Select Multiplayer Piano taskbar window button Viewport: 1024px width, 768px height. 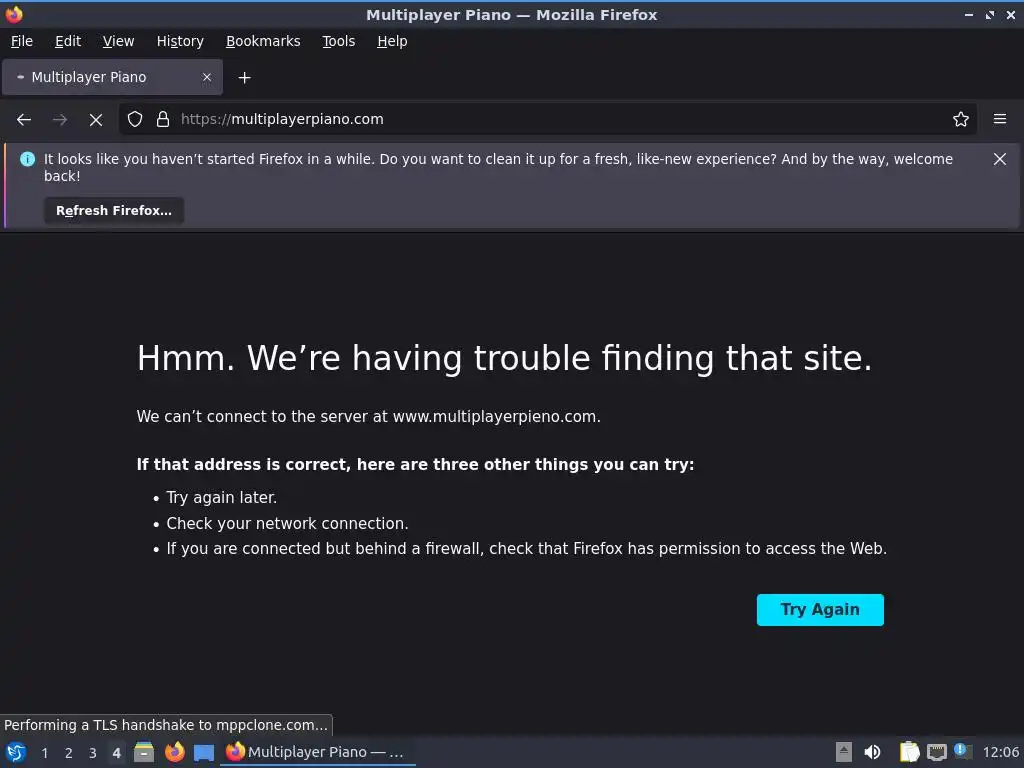[318, 752]
